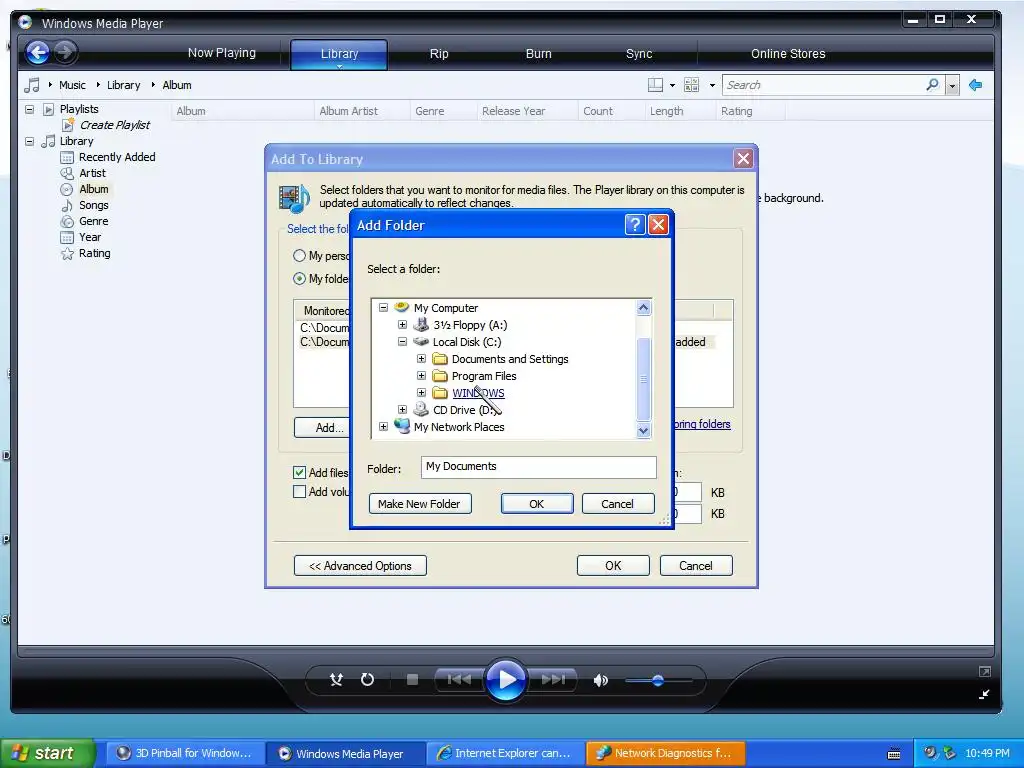This screenshot has height=768, width=1024.
Task: Click the Forward navigation arrow in Media Player
Action: tap(65, 52)
